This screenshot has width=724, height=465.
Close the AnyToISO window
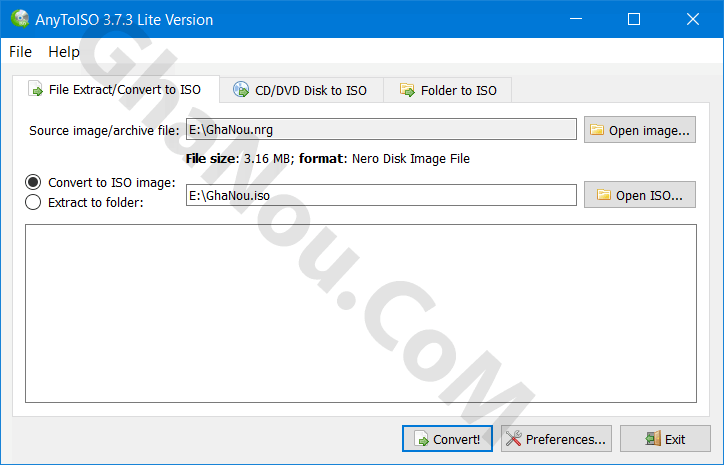click(693, 19)
